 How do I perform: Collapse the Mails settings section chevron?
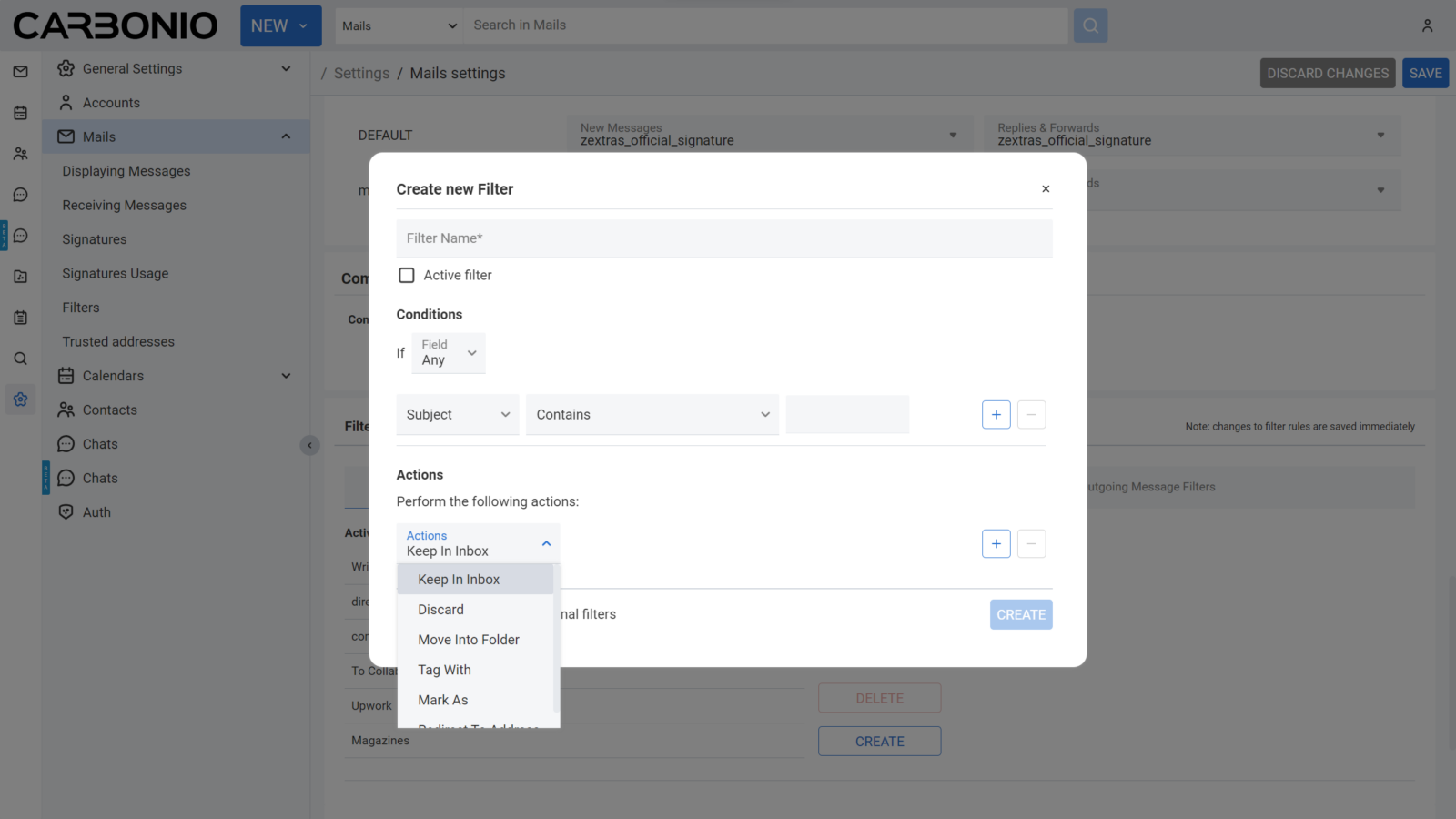coord(286,136)
